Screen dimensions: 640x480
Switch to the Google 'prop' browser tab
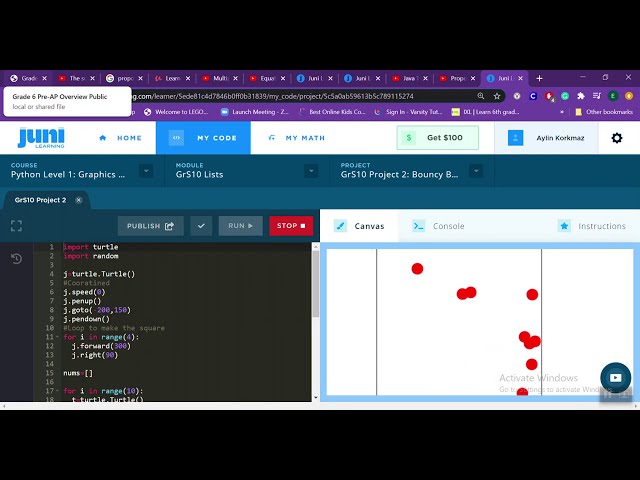tap(124, 78)
